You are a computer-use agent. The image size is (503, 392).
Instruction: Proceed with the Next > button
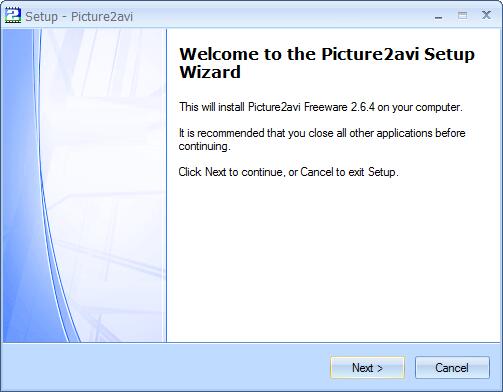click(367, 368)
